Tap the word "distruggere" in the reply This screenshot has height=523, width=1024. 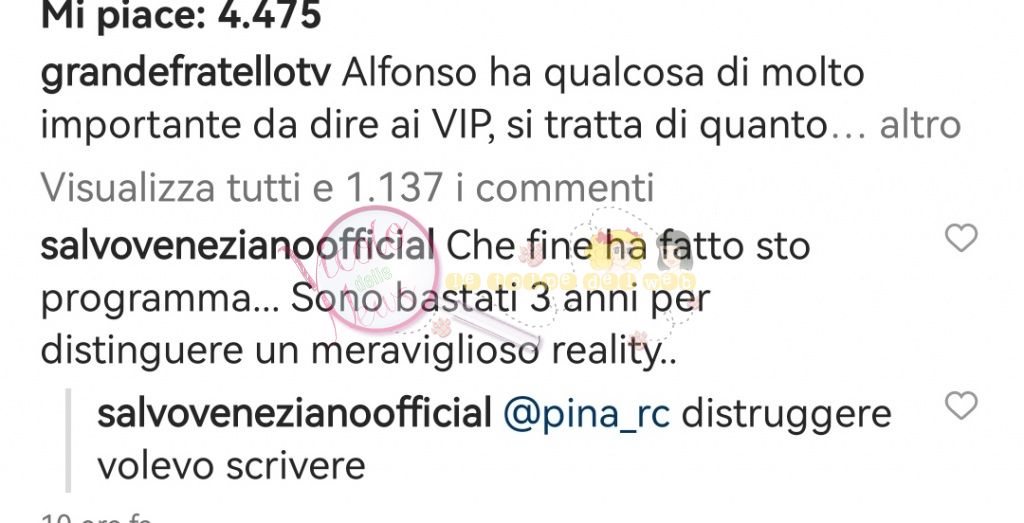[x=786, y=415]
